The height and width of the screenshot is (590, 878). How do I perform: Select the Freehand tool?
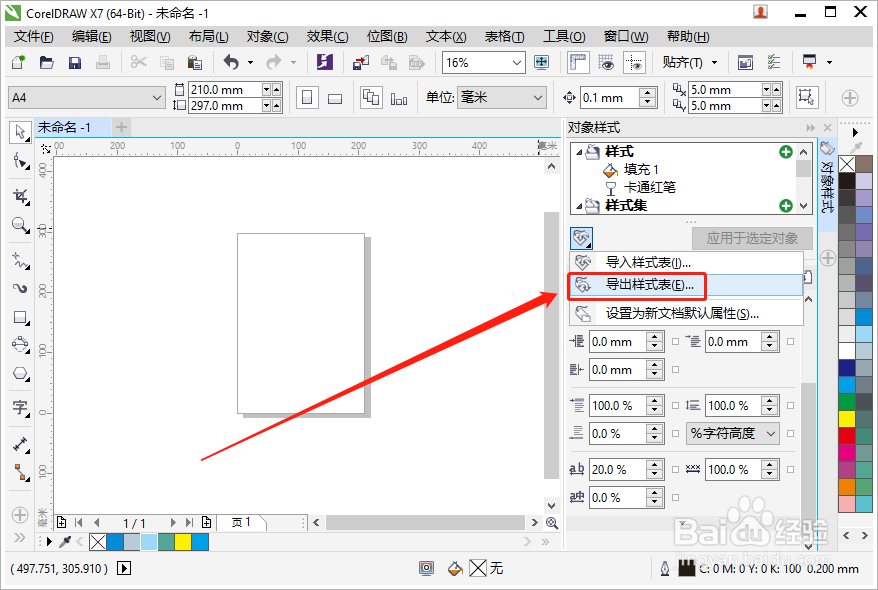[20, 260]
